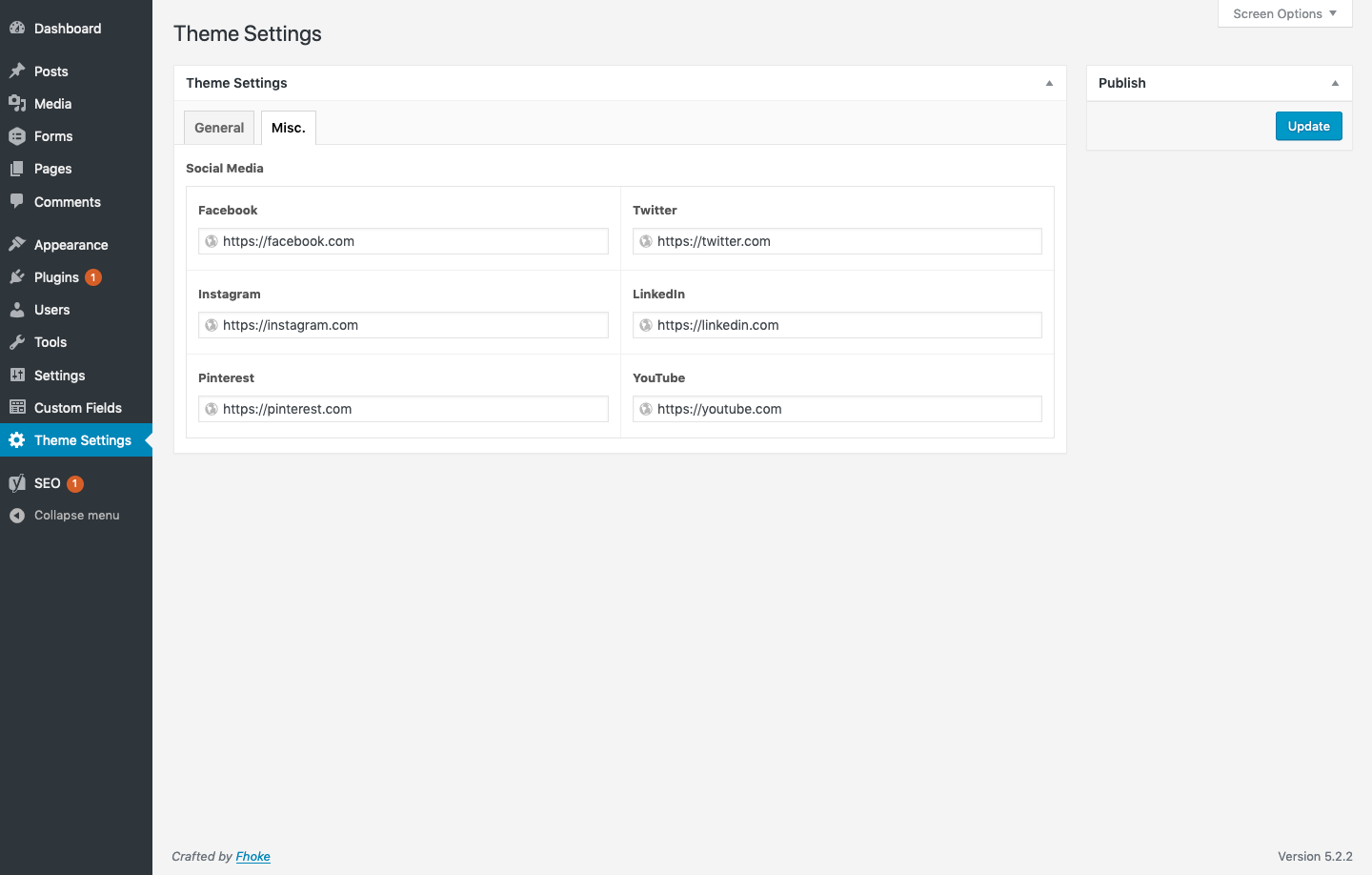Click the Theme Settings gear icon
The height and width of the screenshot is (875, 1372).
17,440
